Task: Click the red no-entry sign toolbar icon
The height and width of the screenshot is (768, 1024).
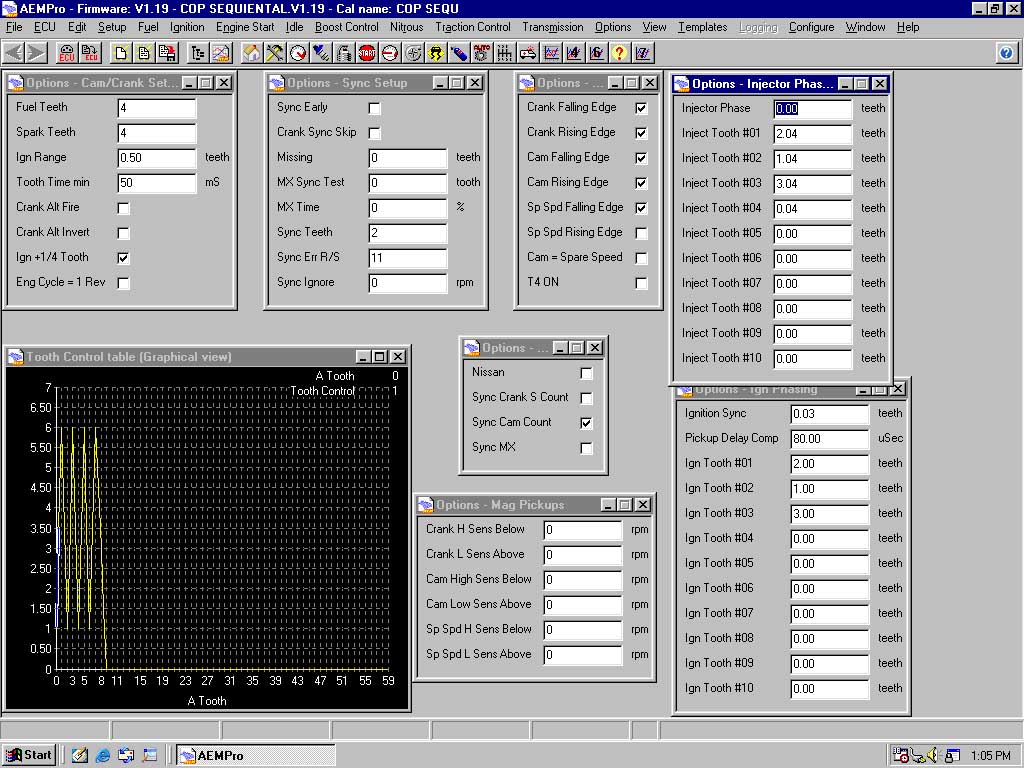Action: 390,53
